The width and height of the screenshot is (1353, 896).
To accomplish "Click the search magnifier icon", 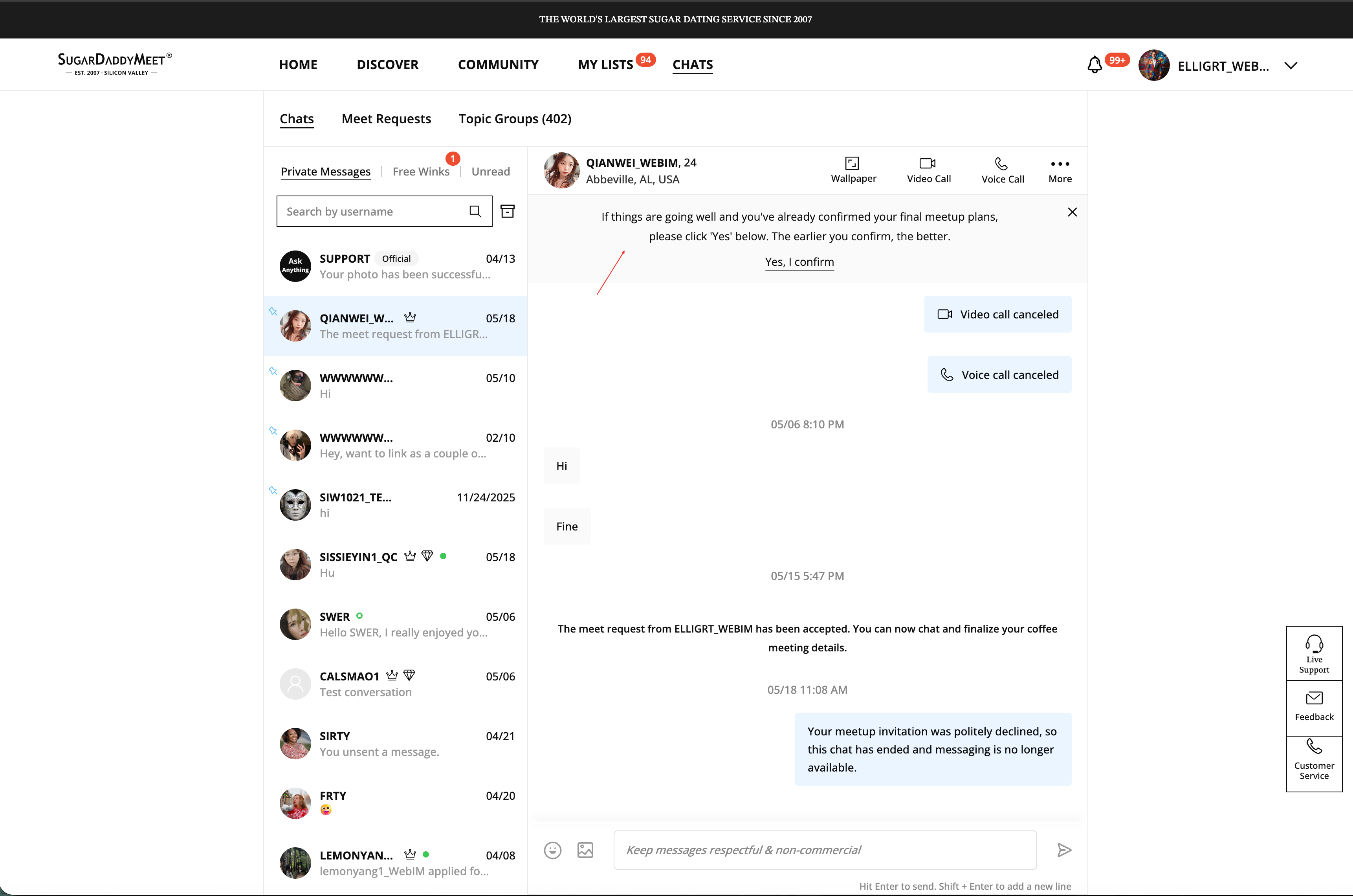I will [475, 211].
